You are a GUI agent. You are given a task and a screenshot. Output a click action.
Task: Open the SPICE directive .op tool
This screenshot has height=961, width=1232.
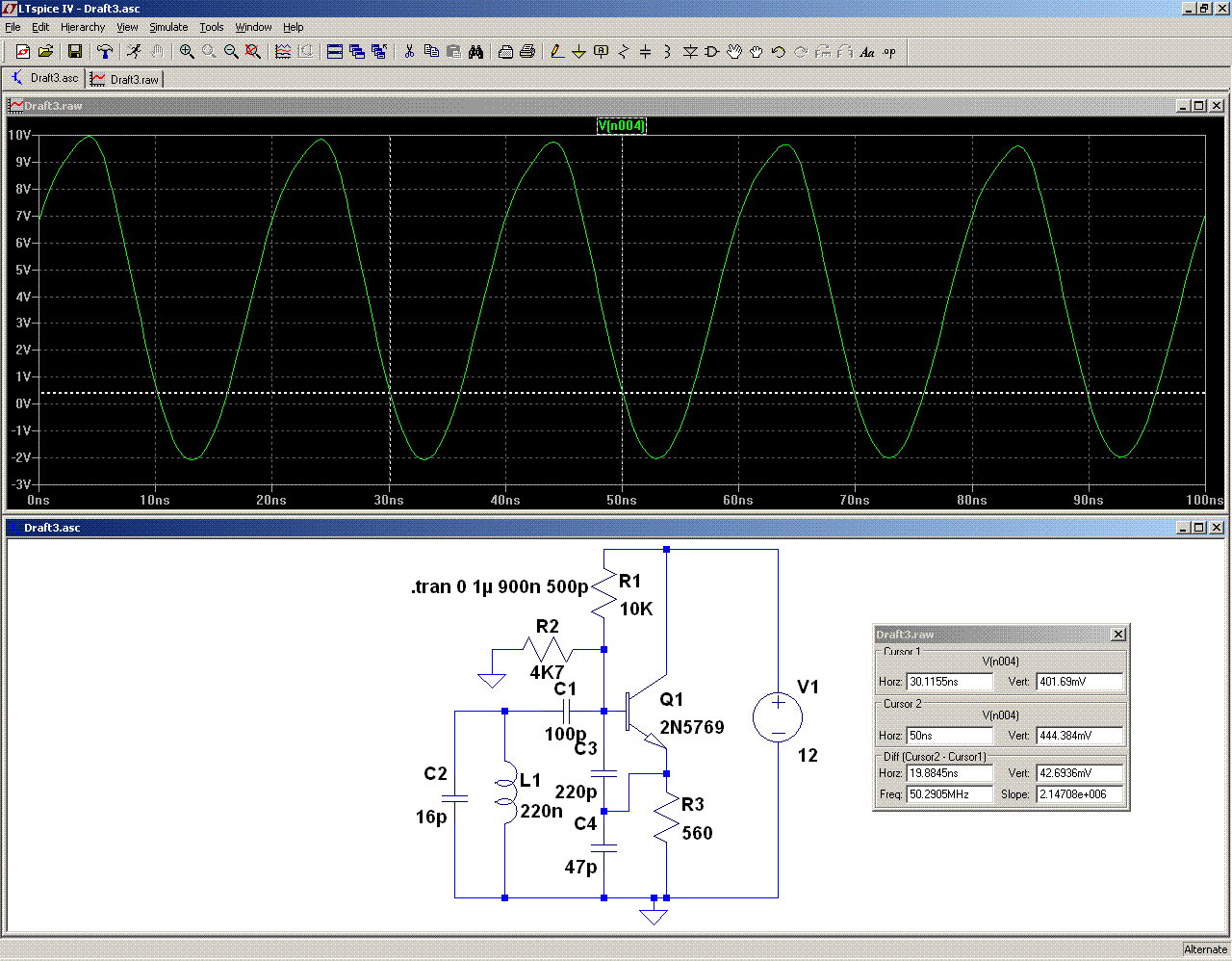point(889,52)
